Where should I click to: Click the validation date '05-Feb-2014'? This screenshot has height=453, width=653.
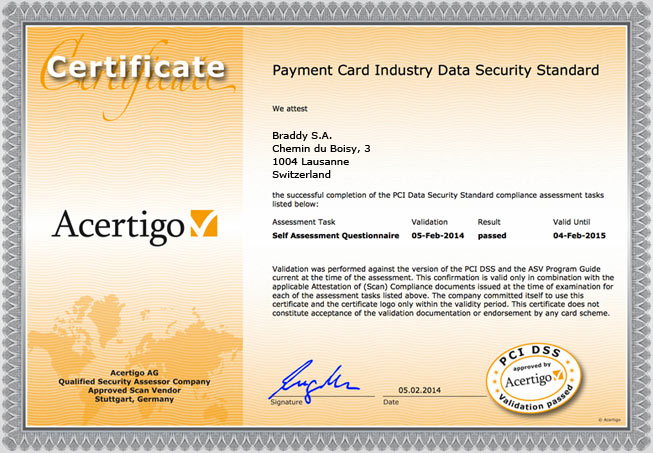pos(438,236)
